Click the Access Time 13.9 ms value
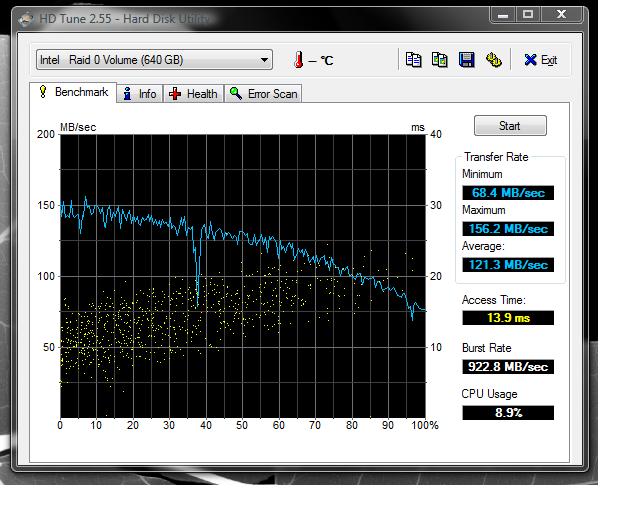640x512 pixels. tap(508, 318)
